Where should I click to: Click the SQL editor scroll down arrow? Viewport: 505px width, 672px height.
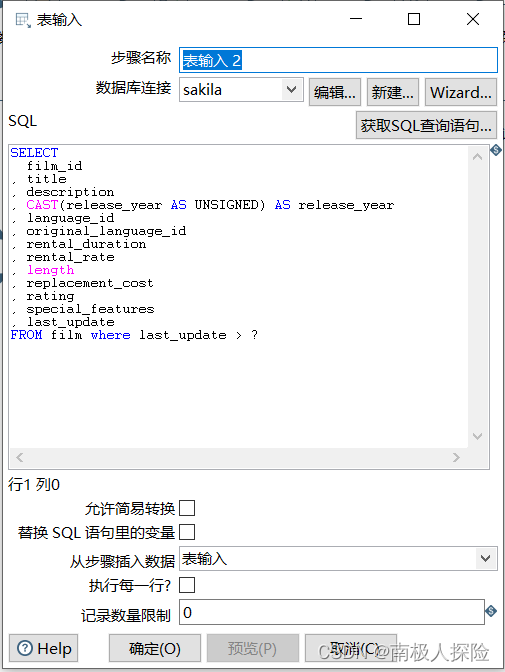478,436
